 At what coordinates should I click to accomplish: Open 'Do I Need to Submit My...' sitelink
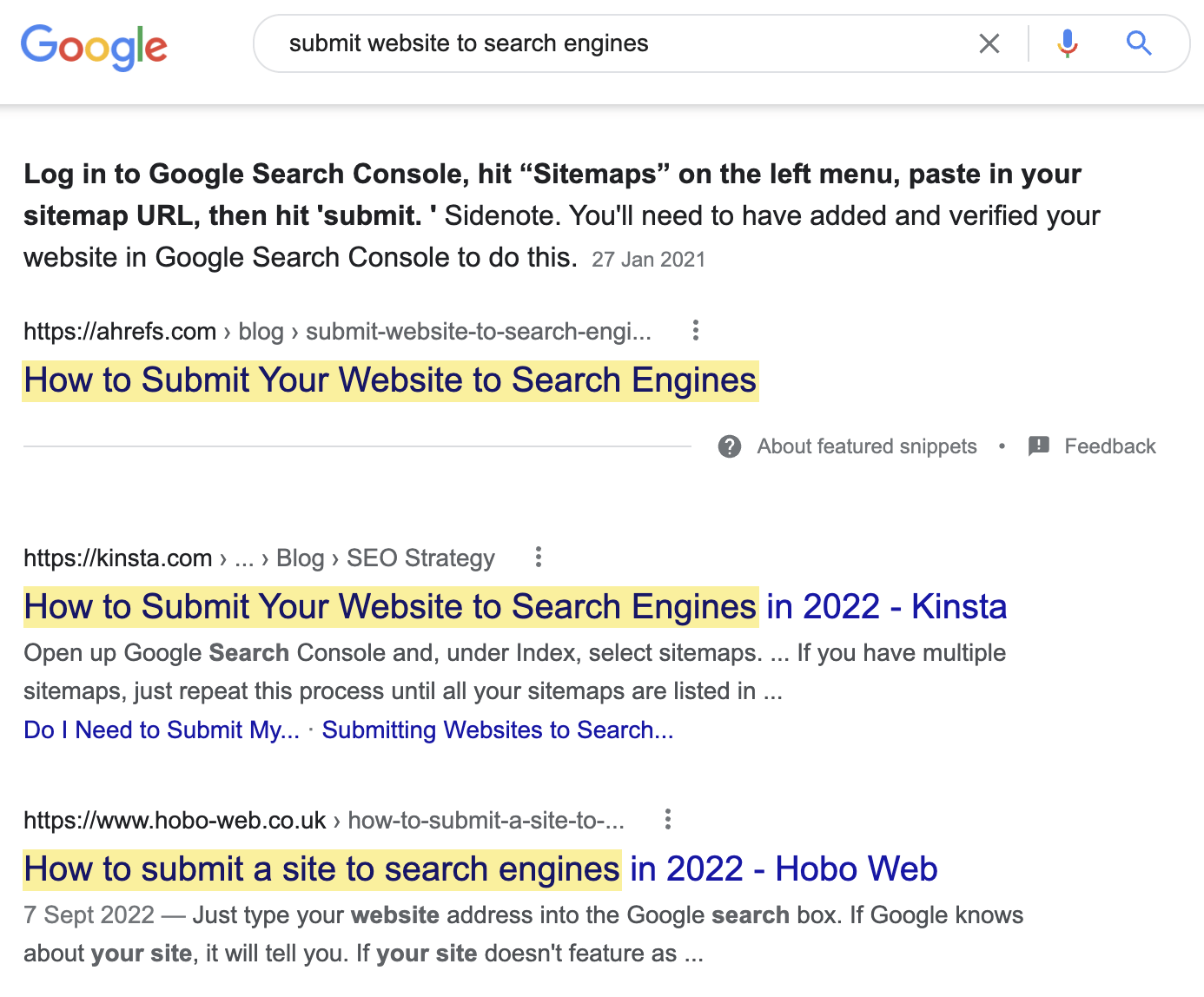pos(161,730)
